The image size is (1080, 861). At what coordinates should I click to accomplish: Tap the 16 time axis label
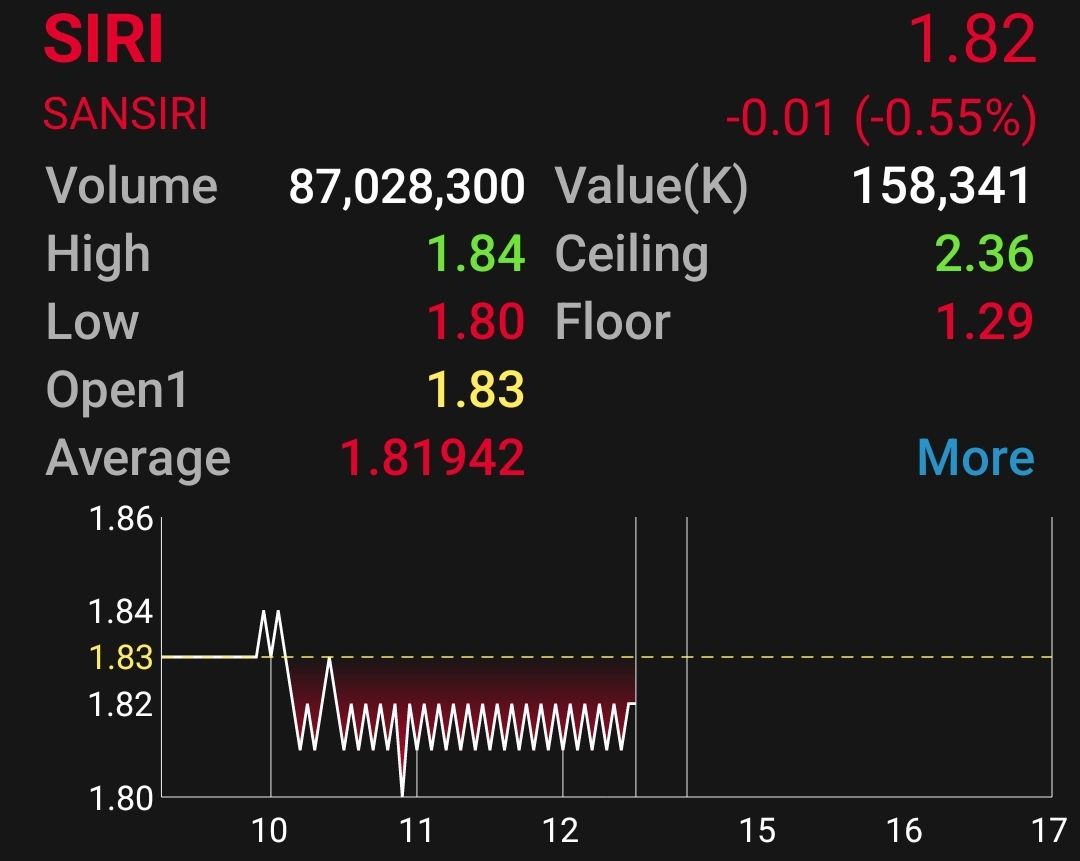904,831
